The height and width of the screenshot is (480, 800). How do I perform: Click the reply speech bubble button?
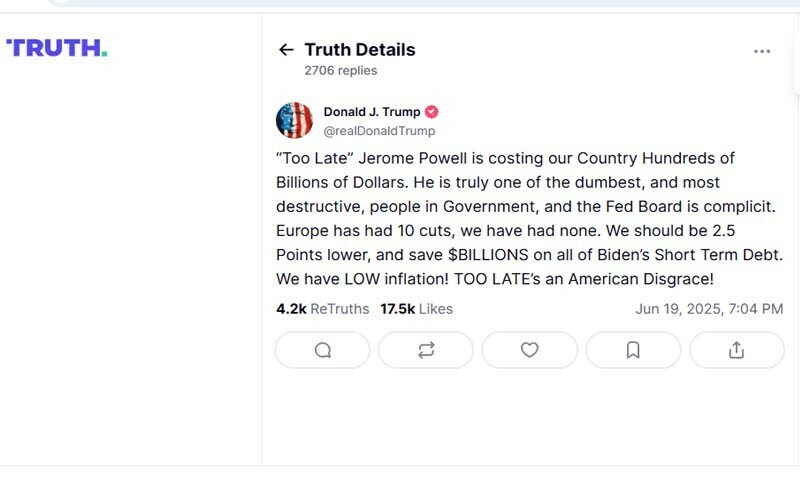click(x=322, y=350)
